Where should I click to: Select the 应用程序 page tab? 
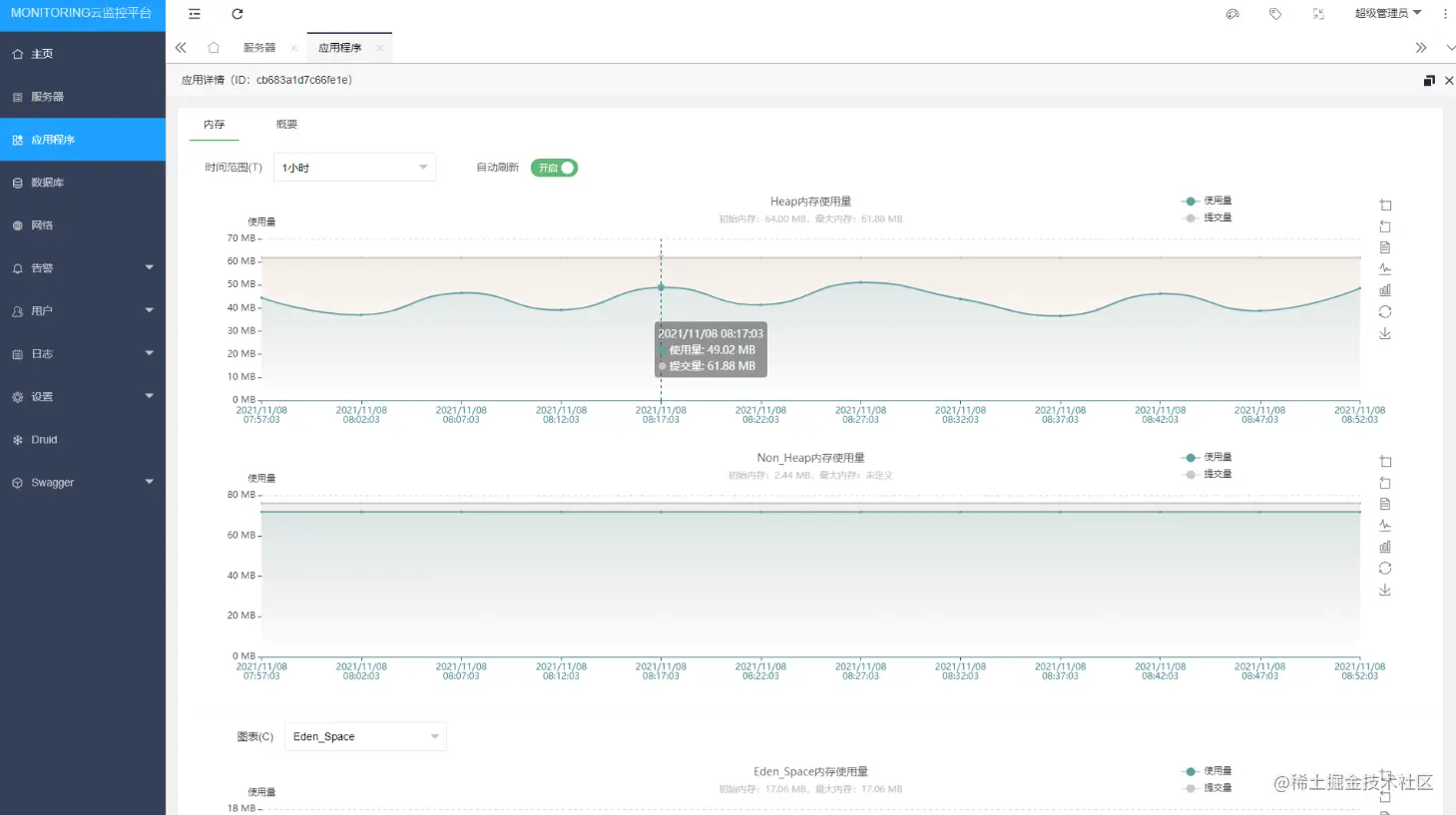(x=340, y=48)
